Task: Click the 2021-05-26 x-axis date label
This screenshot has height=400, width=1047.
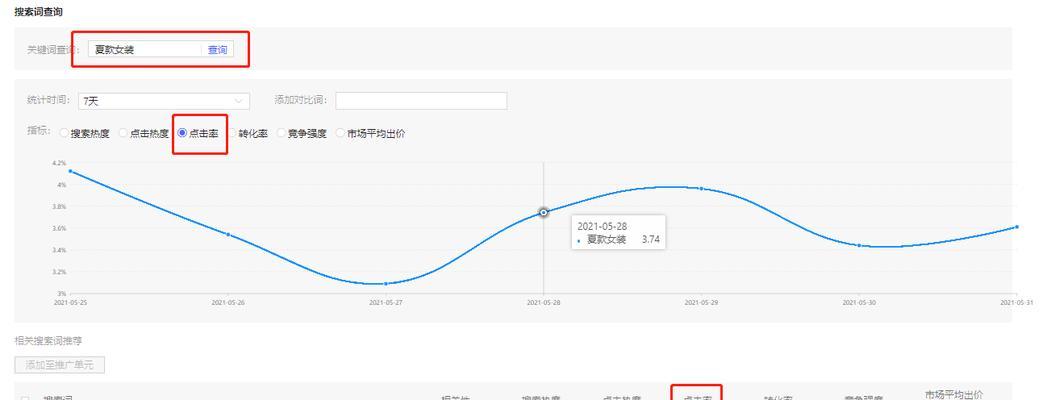Action: pyautogui.click(x=228, y=303)
